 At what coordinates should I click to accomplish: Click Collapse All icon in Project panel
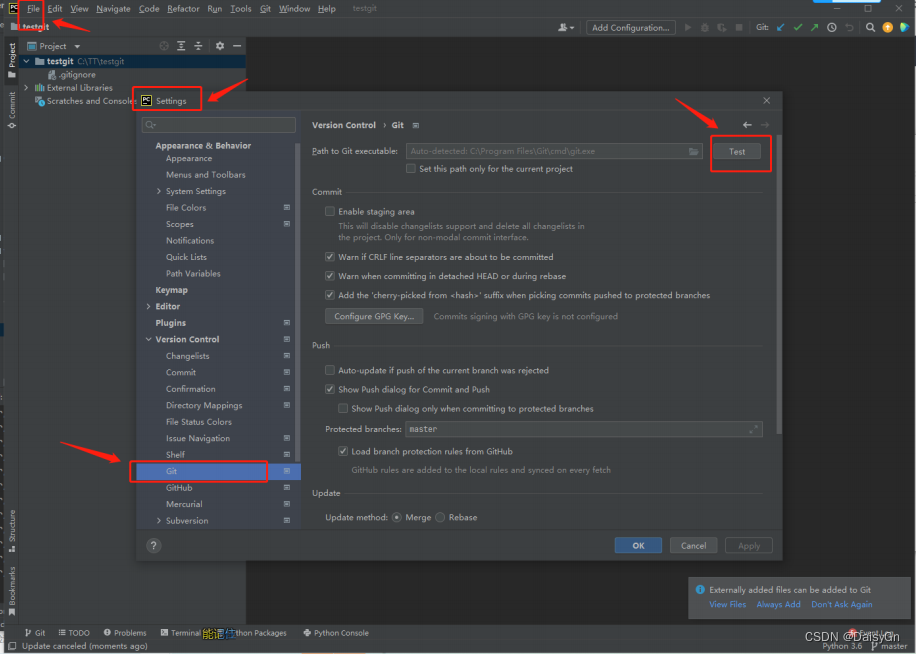[198, 46]
